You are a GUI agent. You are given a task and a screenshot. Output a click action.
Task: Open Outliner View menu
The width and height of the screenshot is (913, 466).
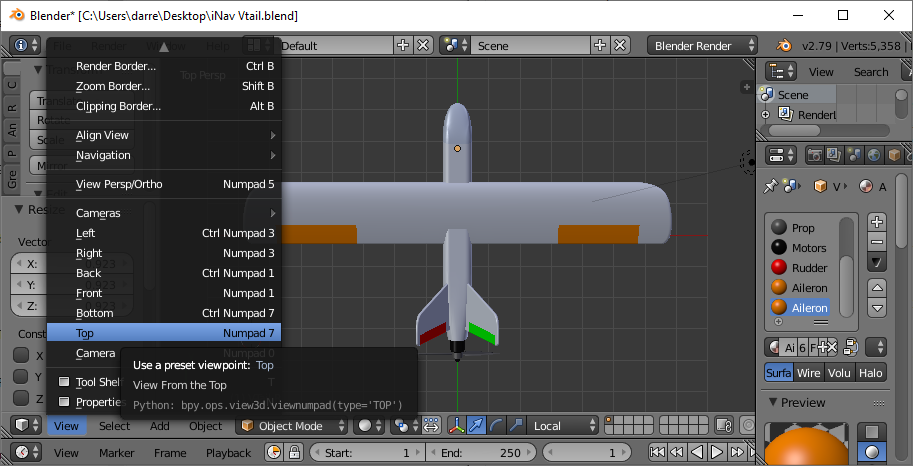(821, 72)
